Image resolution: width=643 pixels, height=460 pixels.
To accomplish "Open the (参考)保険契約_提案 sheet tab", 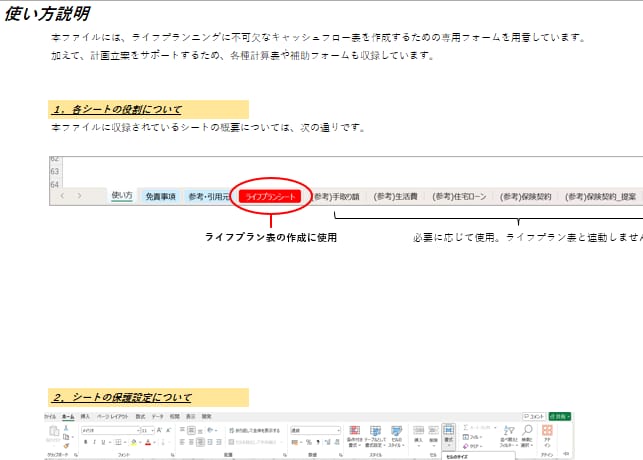I will [x=600, y=197].
